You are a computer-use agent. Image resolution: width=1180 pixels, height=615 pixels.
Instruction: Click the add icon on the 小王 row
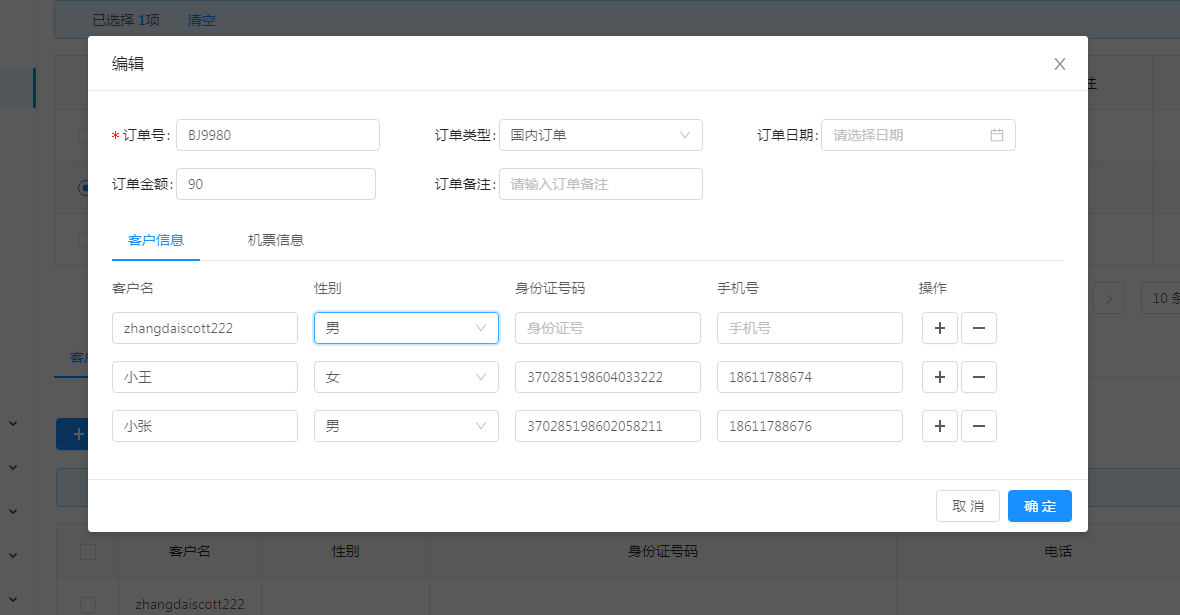pyautogui.click(x=939, y=377)
